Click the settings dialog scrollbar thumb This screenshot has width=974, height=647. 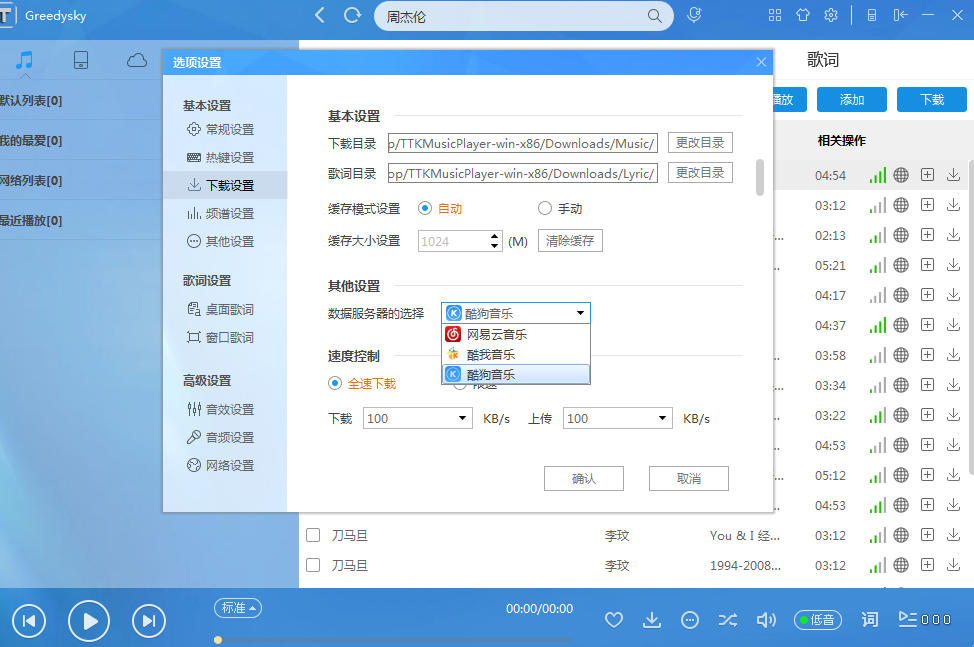pyautogui.click(x=760, y=178)
